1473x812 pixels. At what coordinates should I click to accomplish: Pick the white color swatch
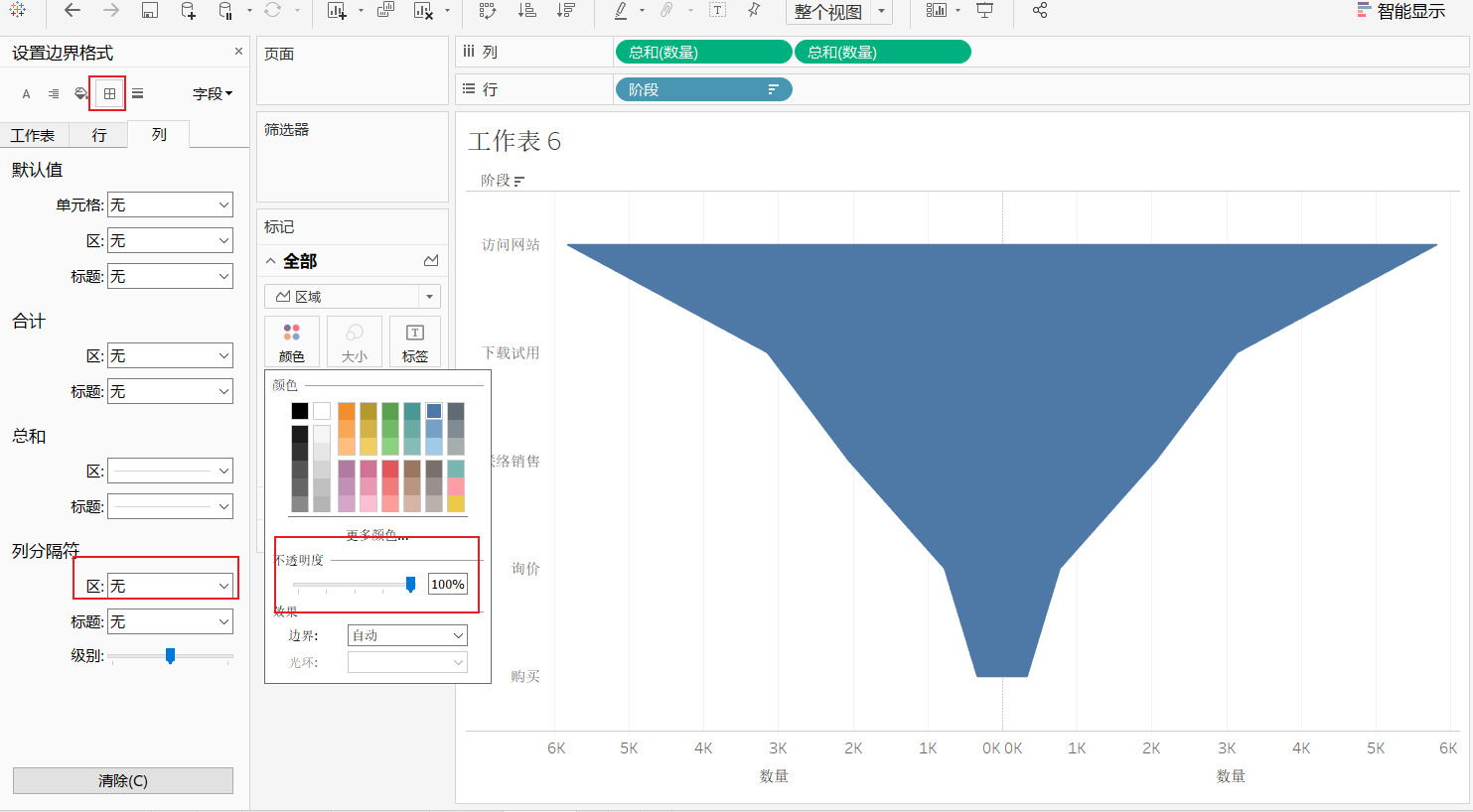click(322, 411)
